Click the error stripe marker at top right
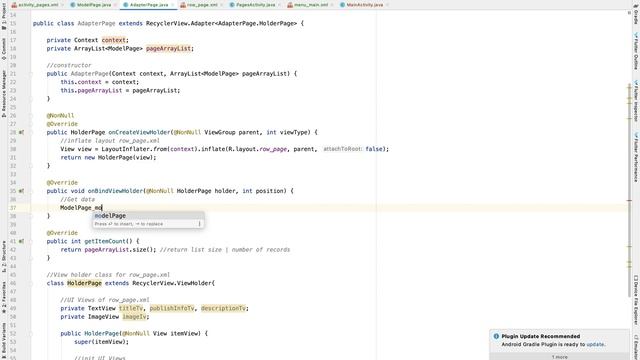This screenshot has height=360, width=640. coord(629,13)
